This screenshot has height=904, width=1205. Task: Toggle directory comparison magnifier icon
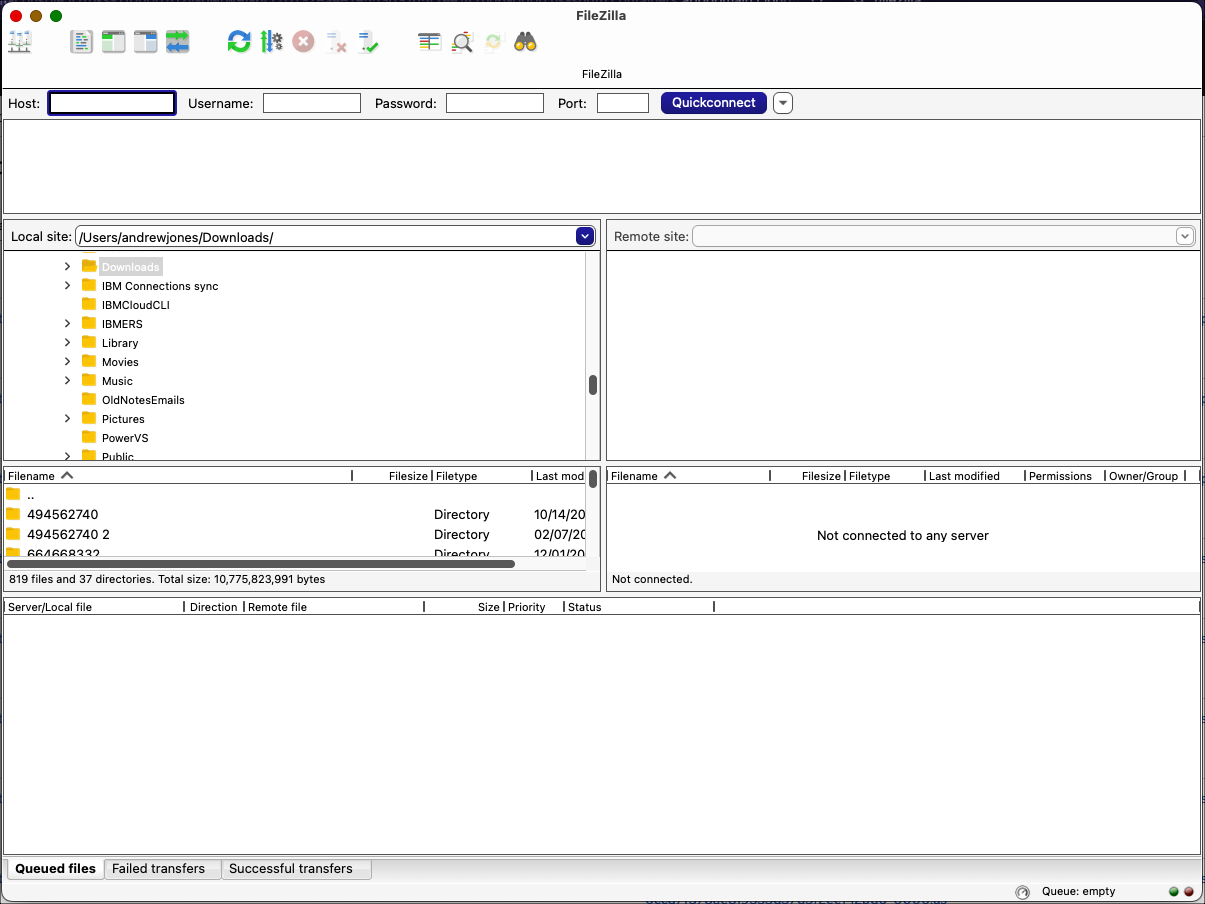coord(462,42)
